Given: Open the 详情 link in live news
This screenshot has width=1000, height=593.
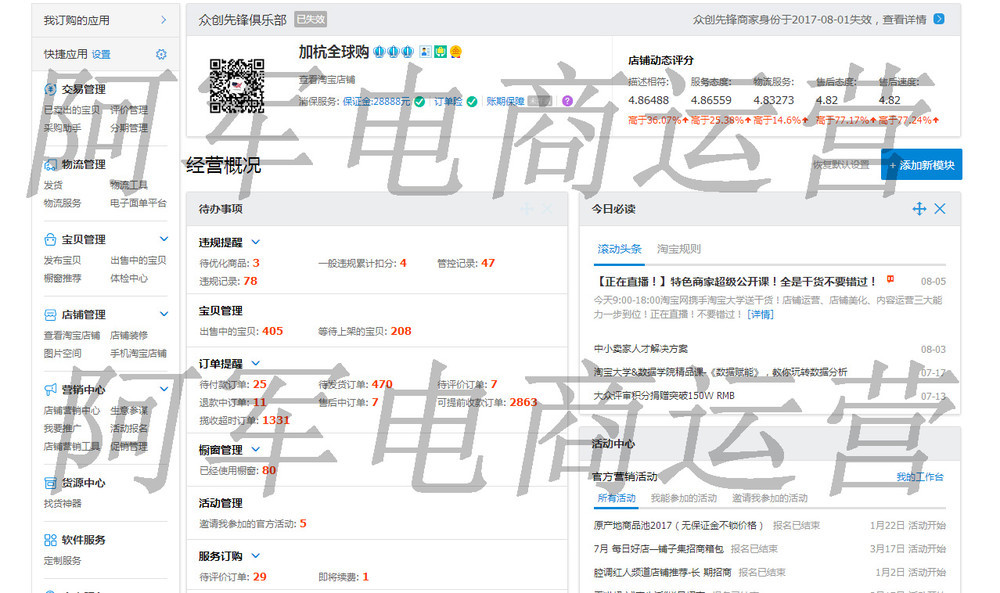Looking at the screenshot, I should coord(760,314).
